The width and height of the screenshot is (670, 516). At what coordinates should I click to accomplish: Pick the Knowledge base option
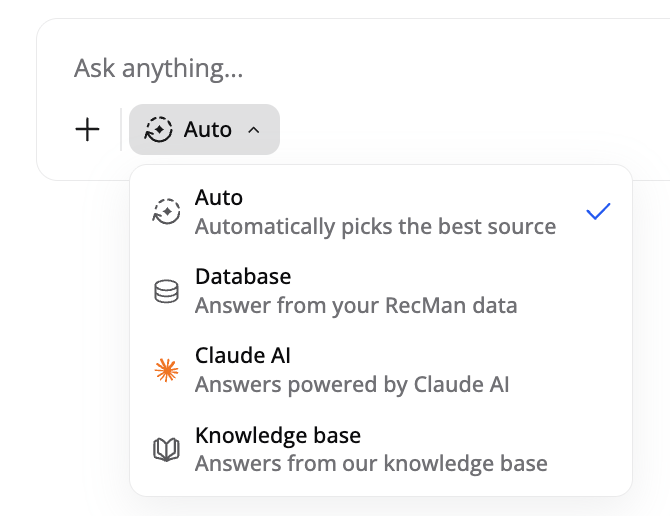click(381, 449)
